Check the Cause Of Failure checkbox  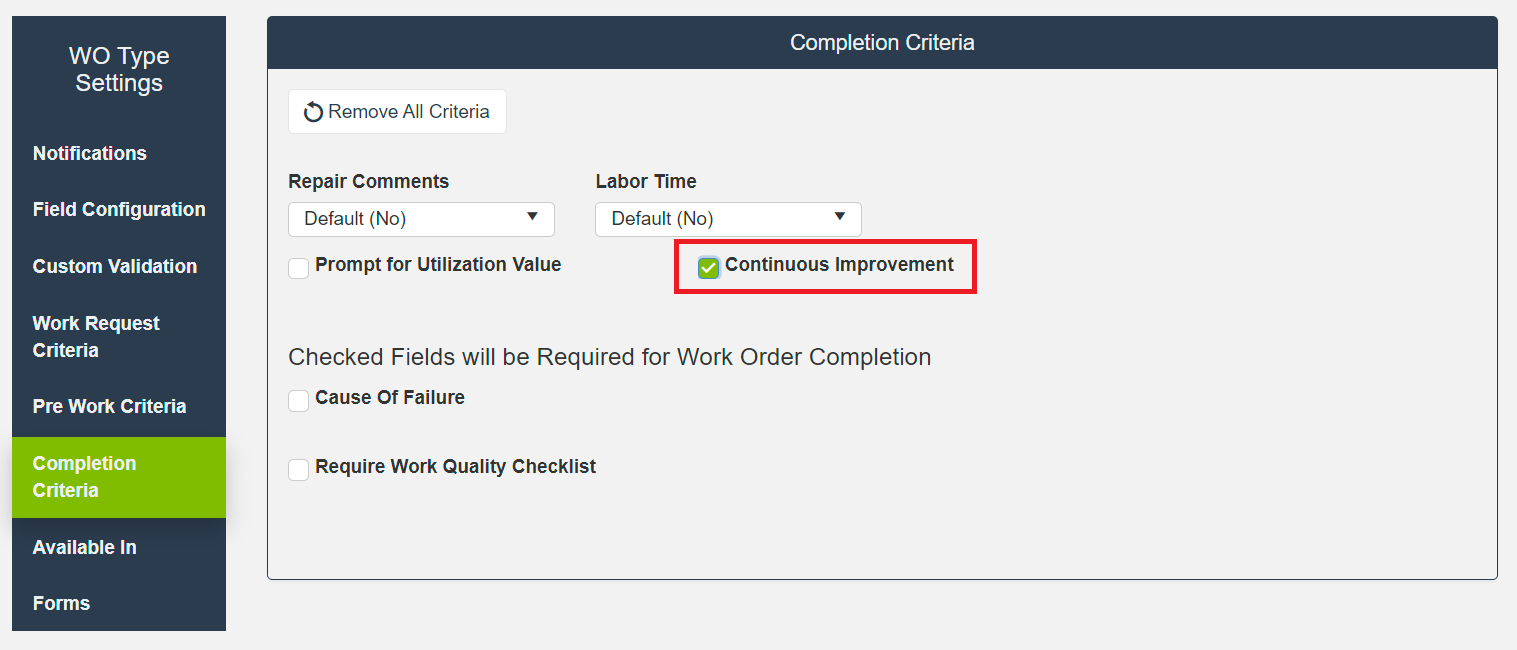299,401
